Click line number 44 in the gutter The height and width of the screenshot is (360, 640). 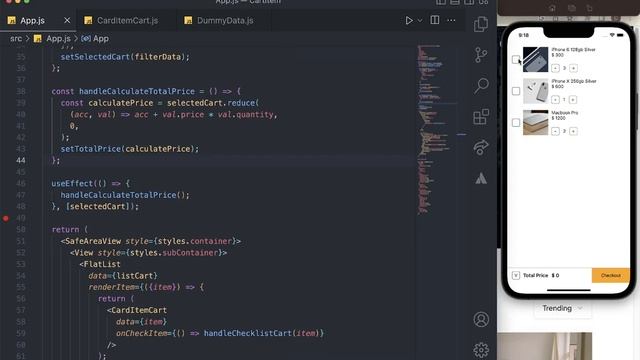click(x=21, y=160)
